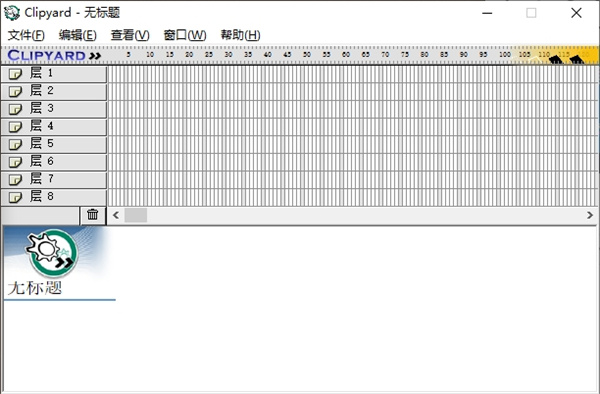Click frame 10 on the timeline ruler
The image size is (600, 394).
150,54
